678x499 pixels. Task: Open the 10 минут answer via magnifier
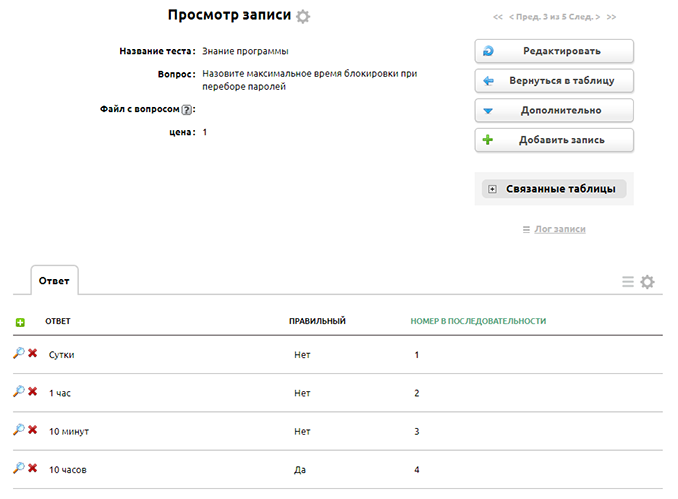coord(18,430)
